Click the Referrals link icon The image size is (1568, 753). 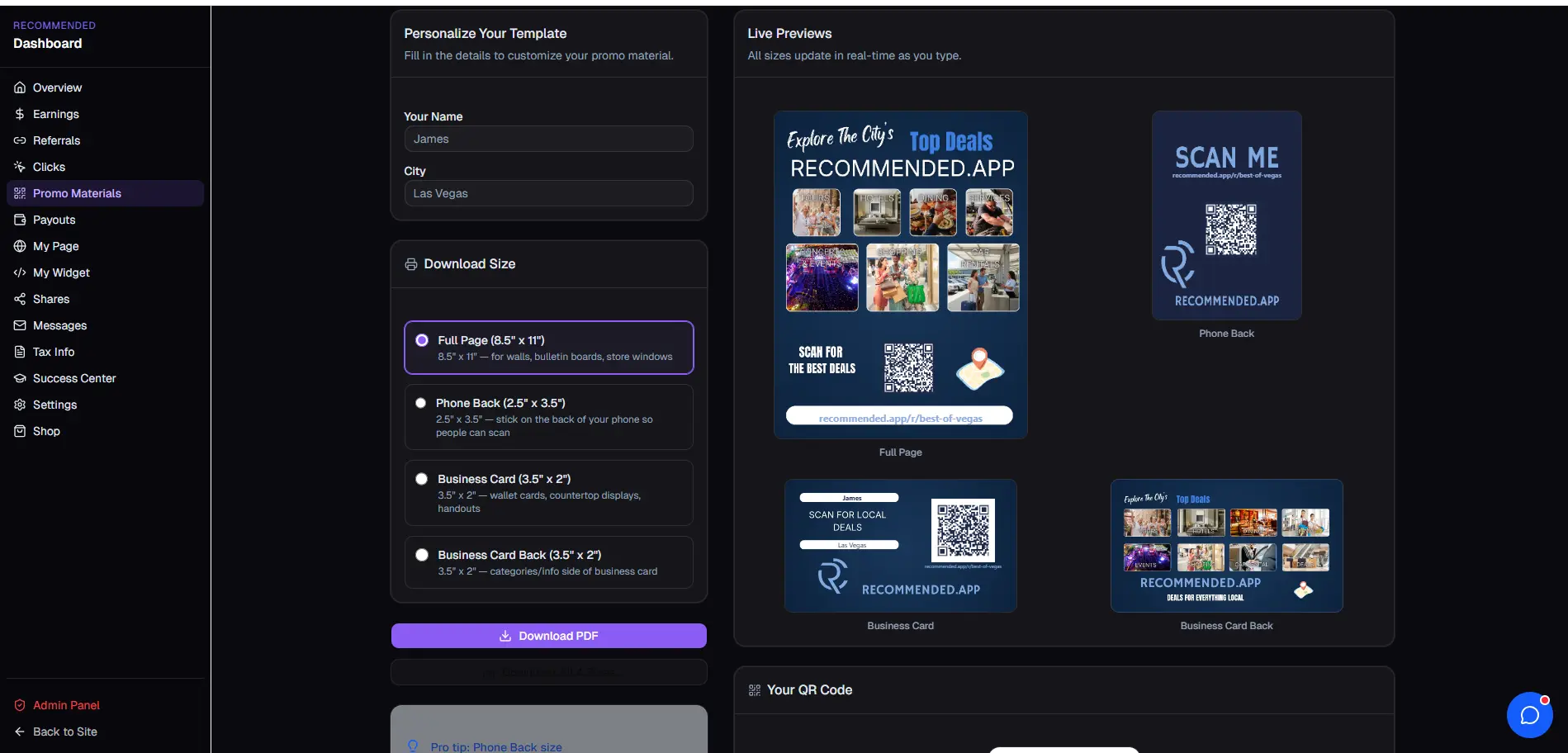(20, 140)
